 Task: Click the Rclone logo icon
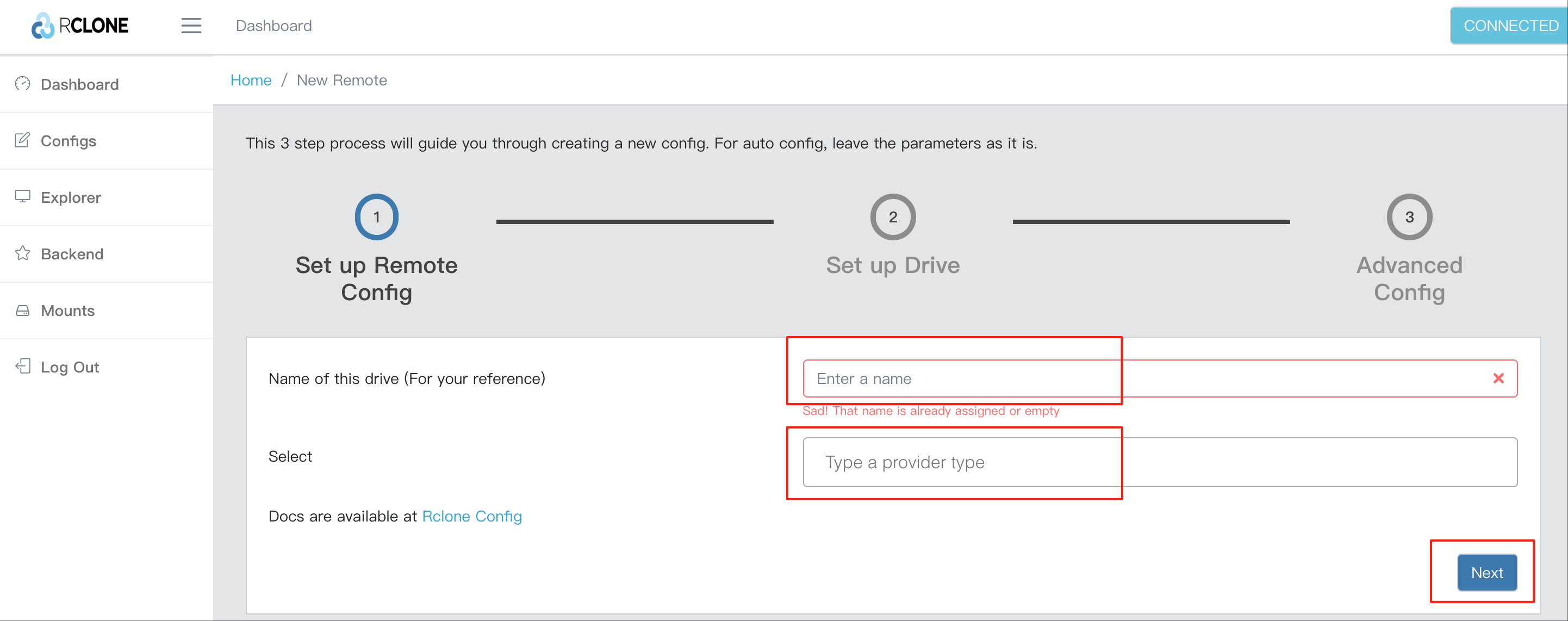(43, 26)
